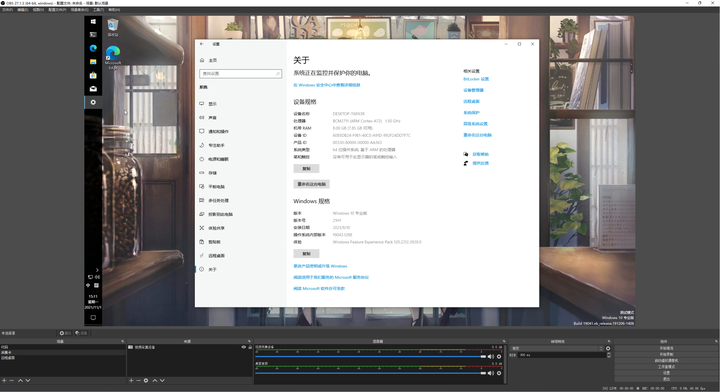This screenshot has height=392, width=720.
Task: Select 关于 in captured Settings sidebar
Action: click(x=241, y=269)
